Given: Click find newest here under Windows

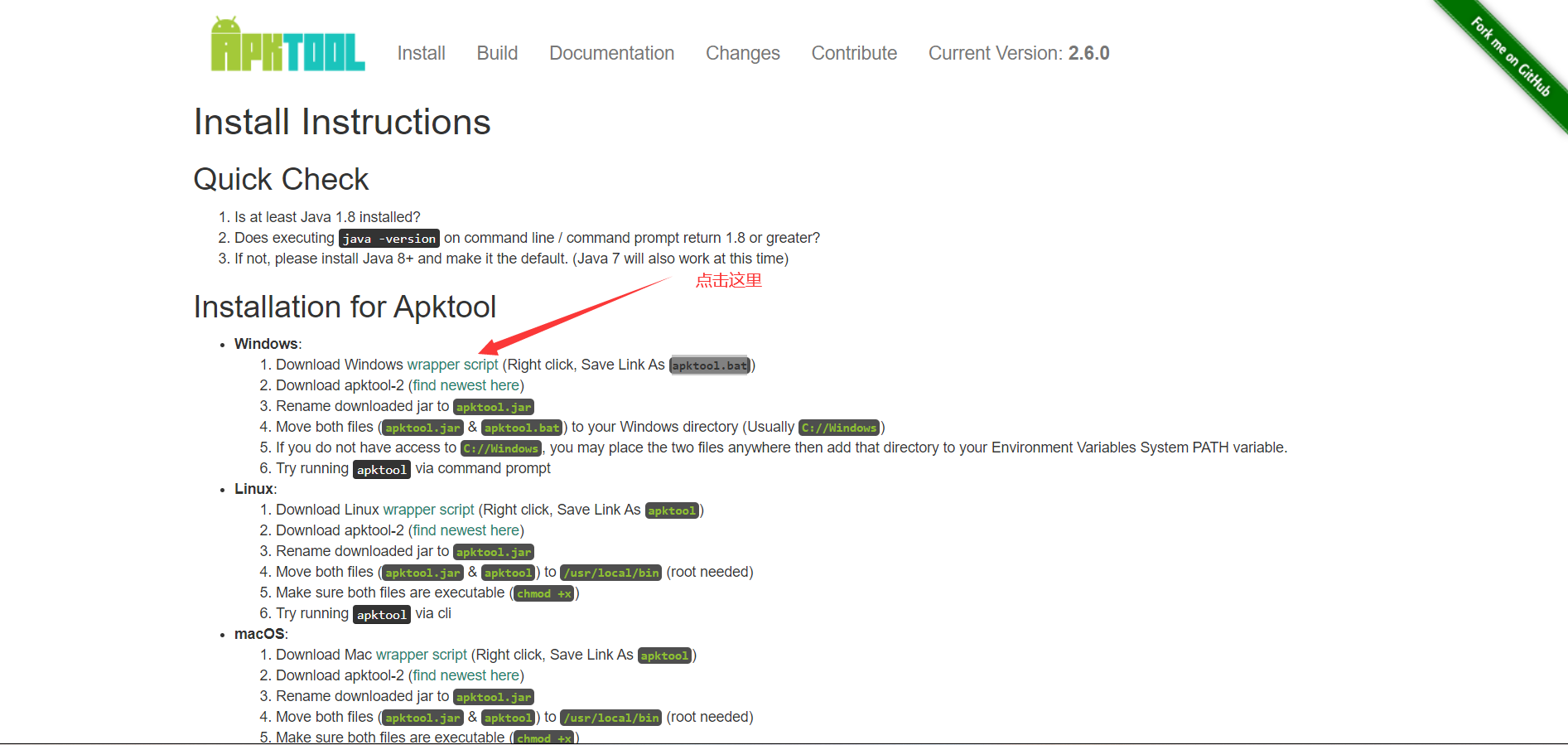Looking at the screenshot, I should (x=466, y=385).
